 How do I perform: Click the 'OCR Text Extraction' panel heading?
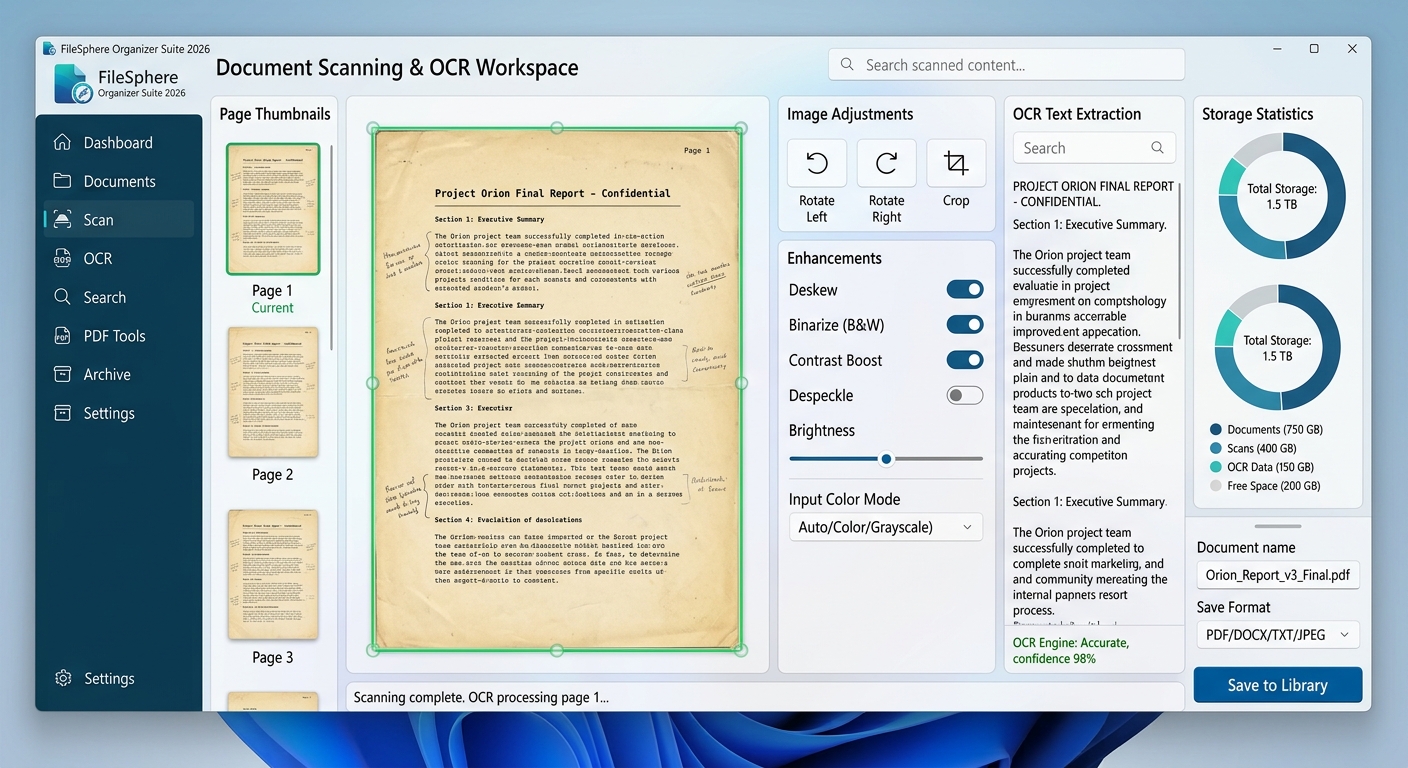click(1077, 114)
